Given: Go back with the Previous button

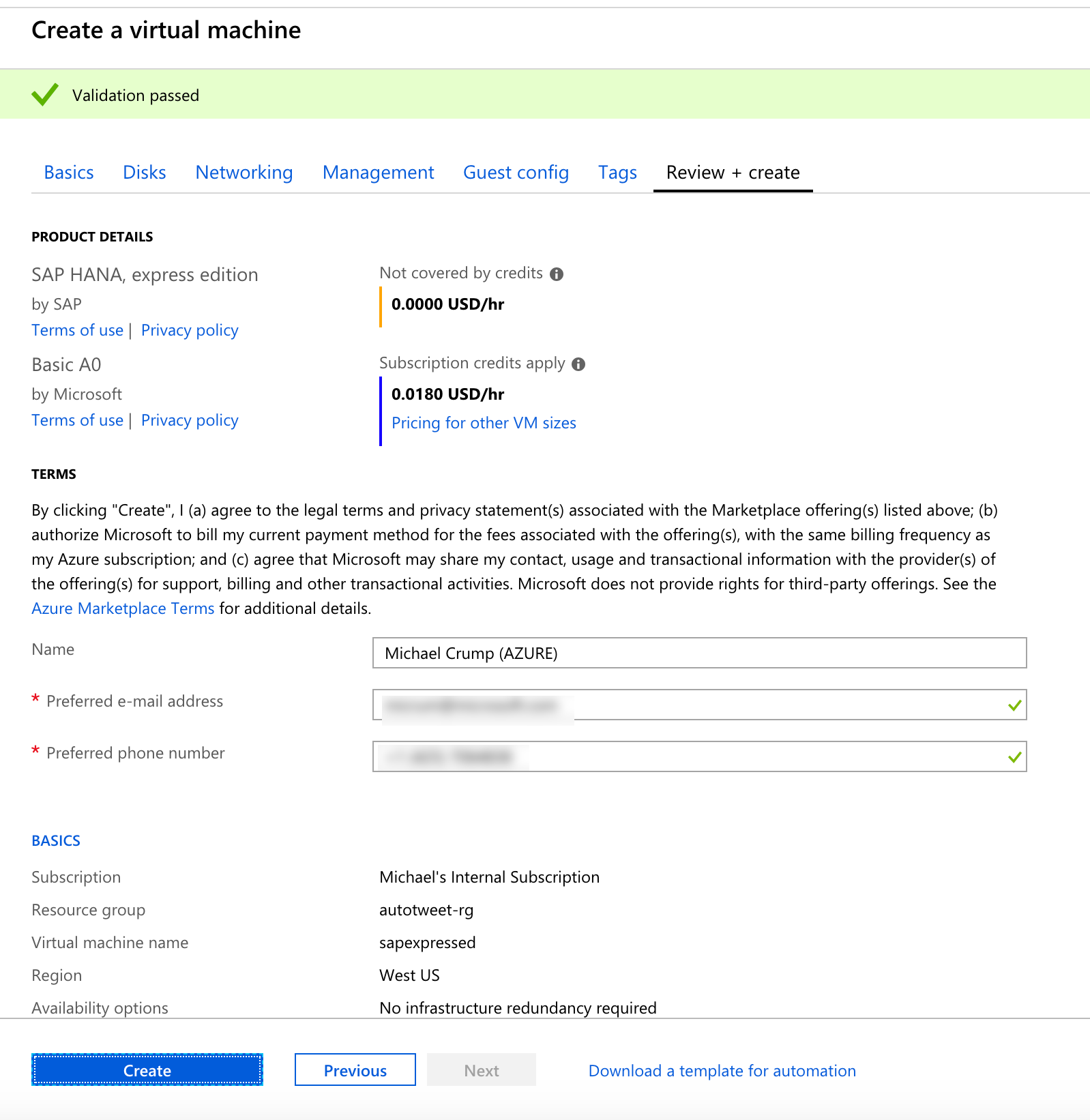Looking at the screenshot, I should click(x=355, y=1070).
